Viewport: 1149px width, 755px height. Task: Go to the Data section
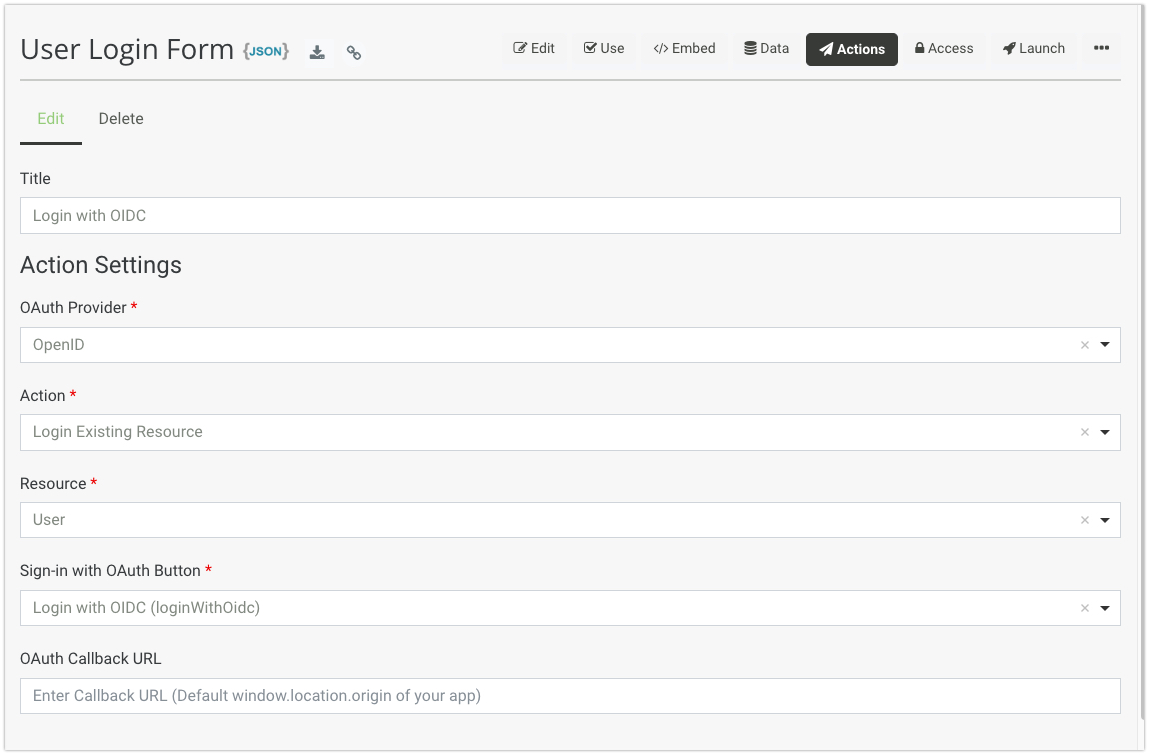click(x=766, y=48)
